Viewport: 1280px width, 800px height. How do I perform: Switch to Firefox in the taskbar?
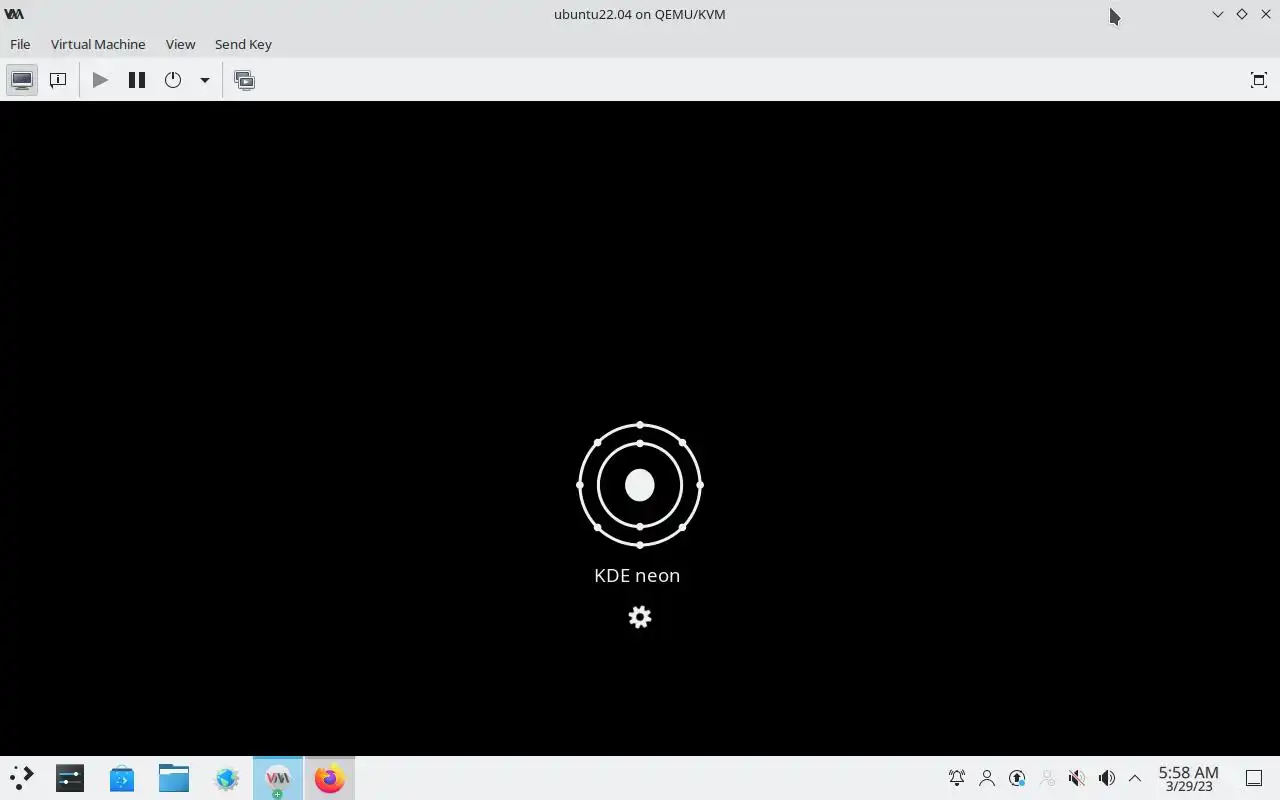[329, 778]
